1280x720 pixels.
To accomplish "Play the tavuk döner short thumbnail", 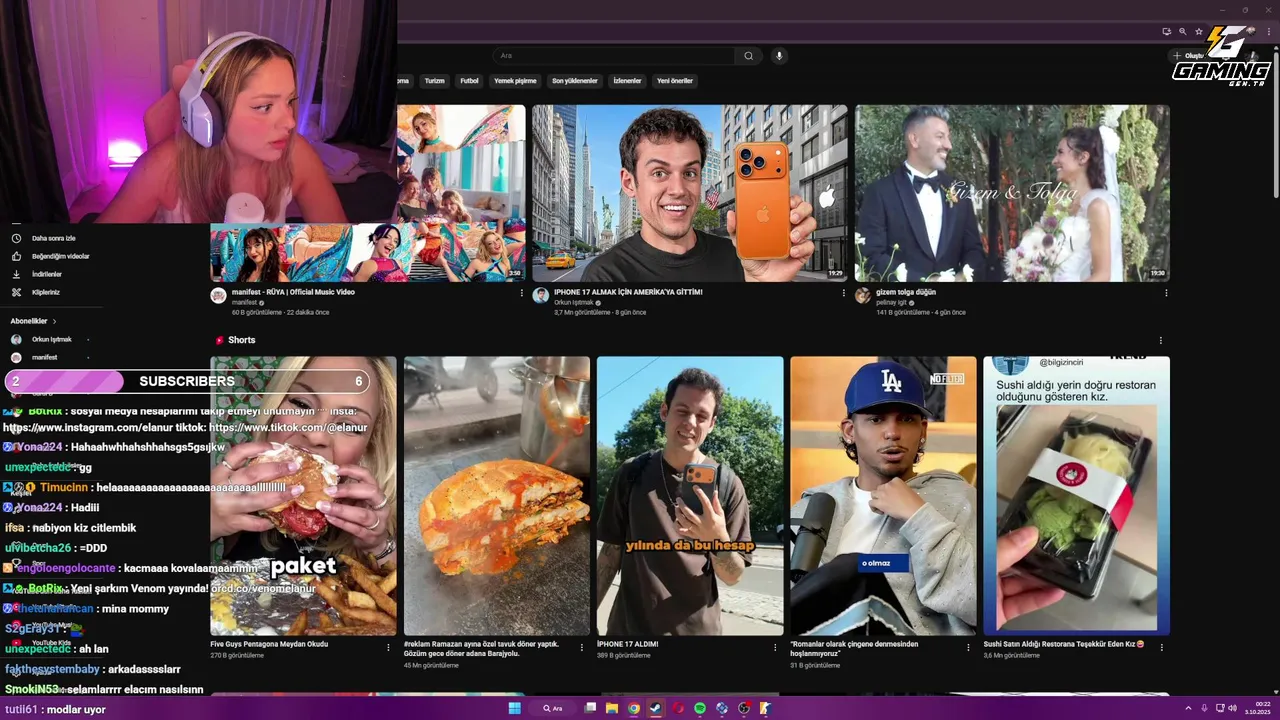I will click(497, 496).
